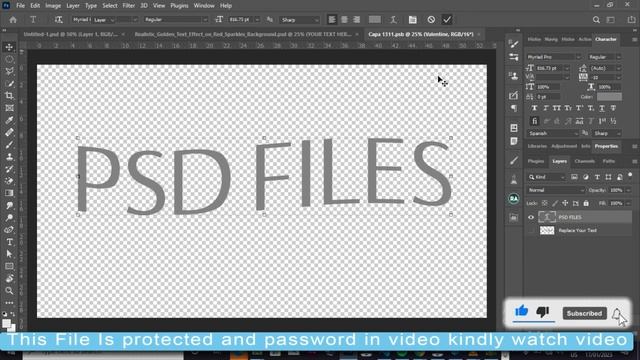The image size is (640, 360).
Task: Open the Character and Paragraph panels toggle
Action: pos(413,20)
